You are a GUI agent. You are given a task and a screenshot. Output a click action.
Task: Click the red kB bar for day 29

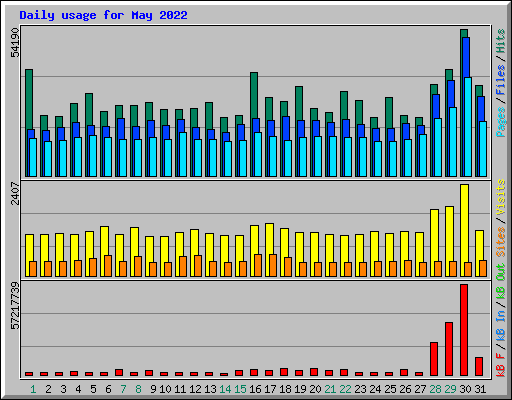[449, 349]
